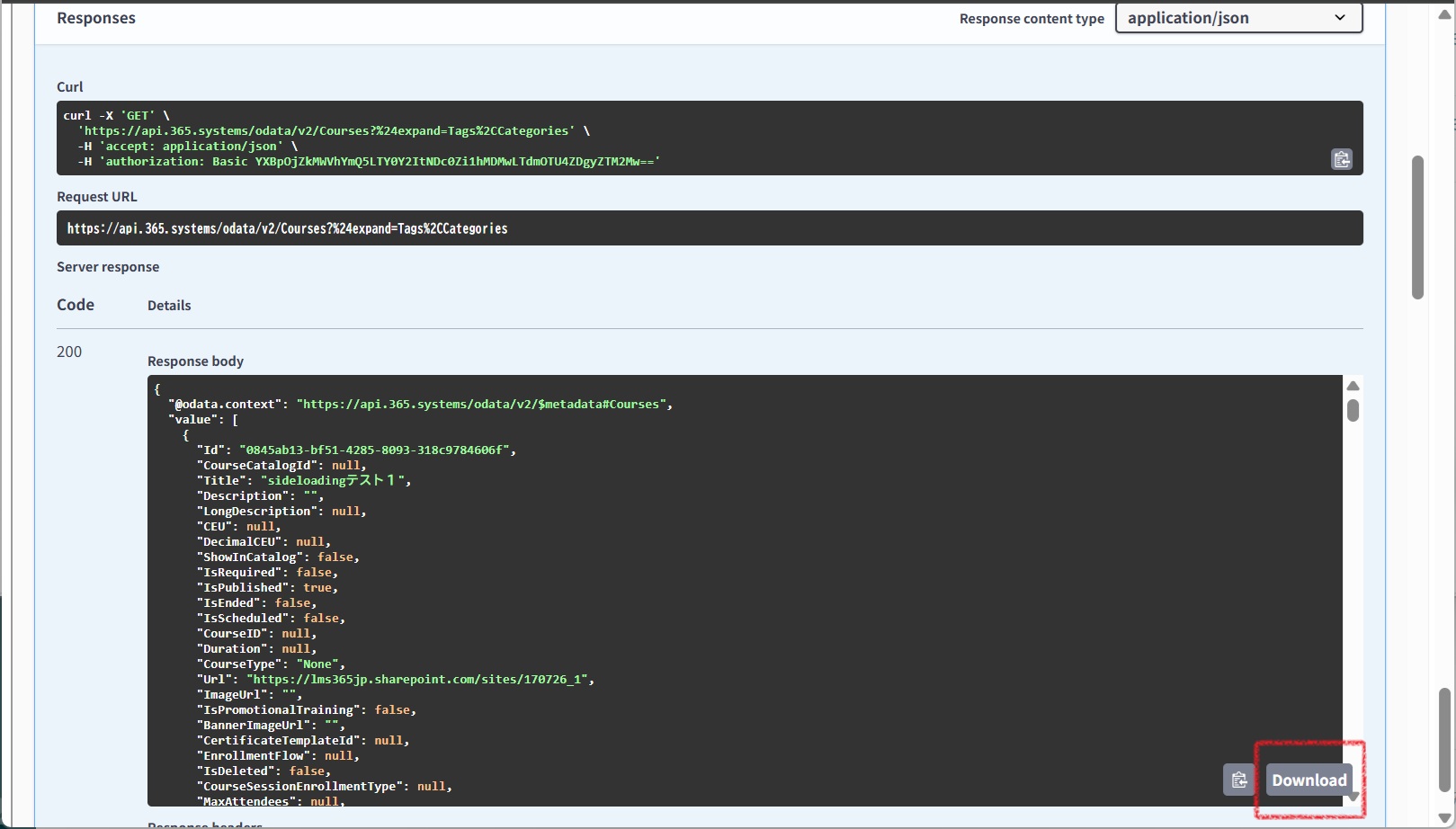Click the response body scrollbar thumb
The image size is (1456, 829).
click(x=1353, y=411)
